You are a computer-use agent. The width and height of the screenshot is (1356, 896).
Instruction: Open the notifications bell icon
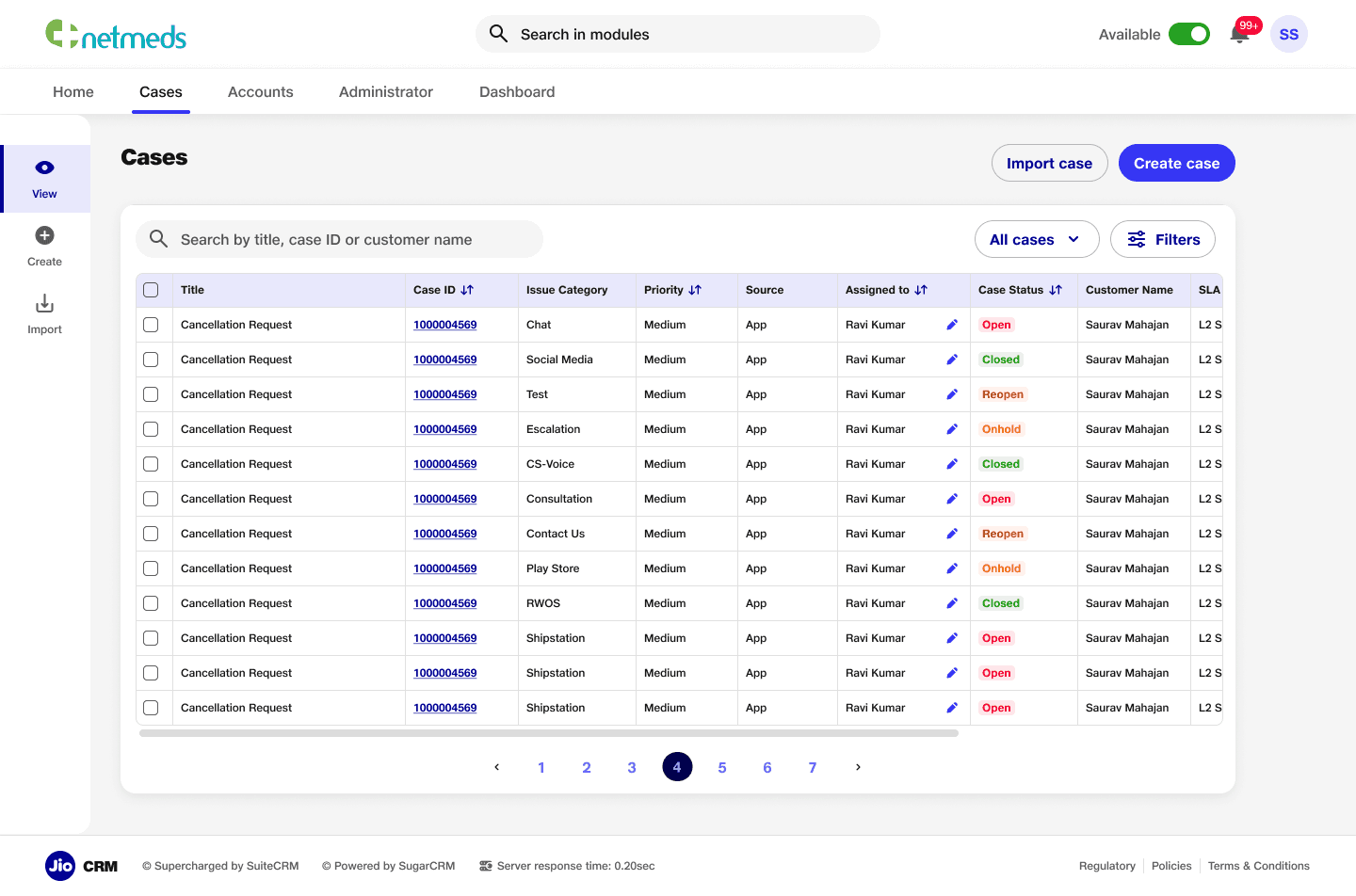(x=1239, y=35)
